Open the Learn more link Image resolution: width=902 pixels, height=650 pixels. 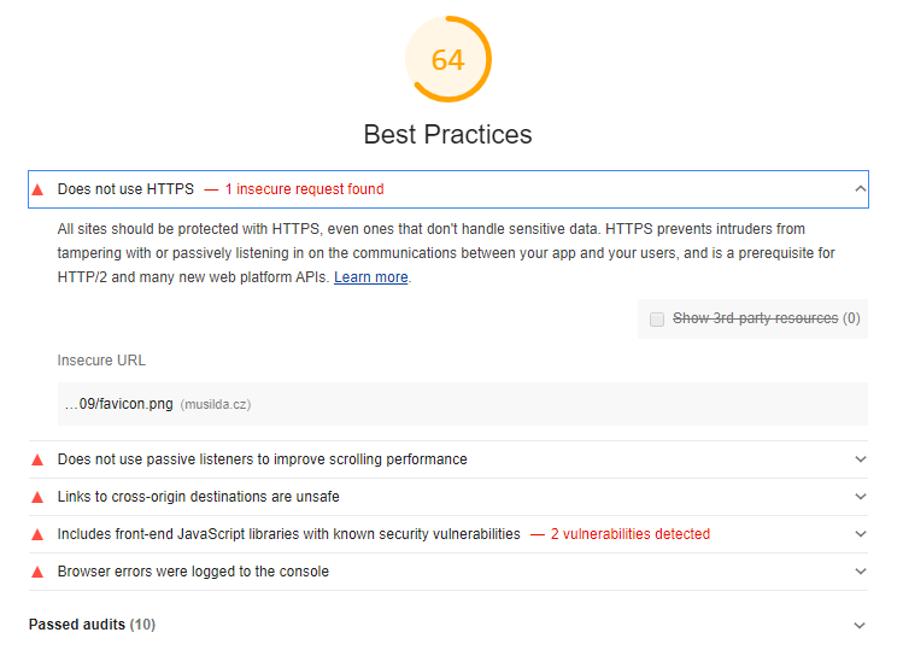point(371,277)
